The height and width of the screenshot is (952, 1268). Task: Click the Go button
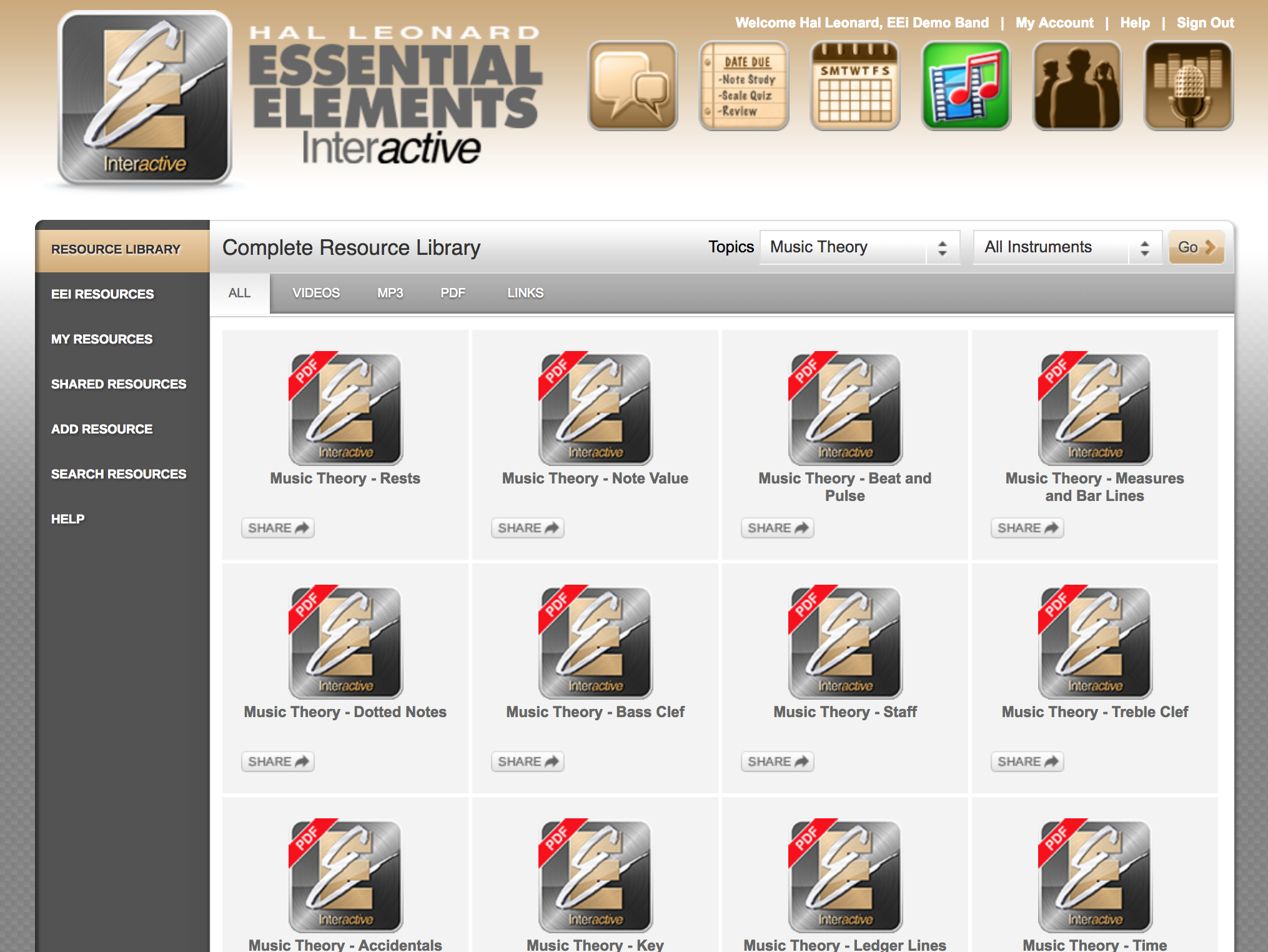click(1196, 247)
